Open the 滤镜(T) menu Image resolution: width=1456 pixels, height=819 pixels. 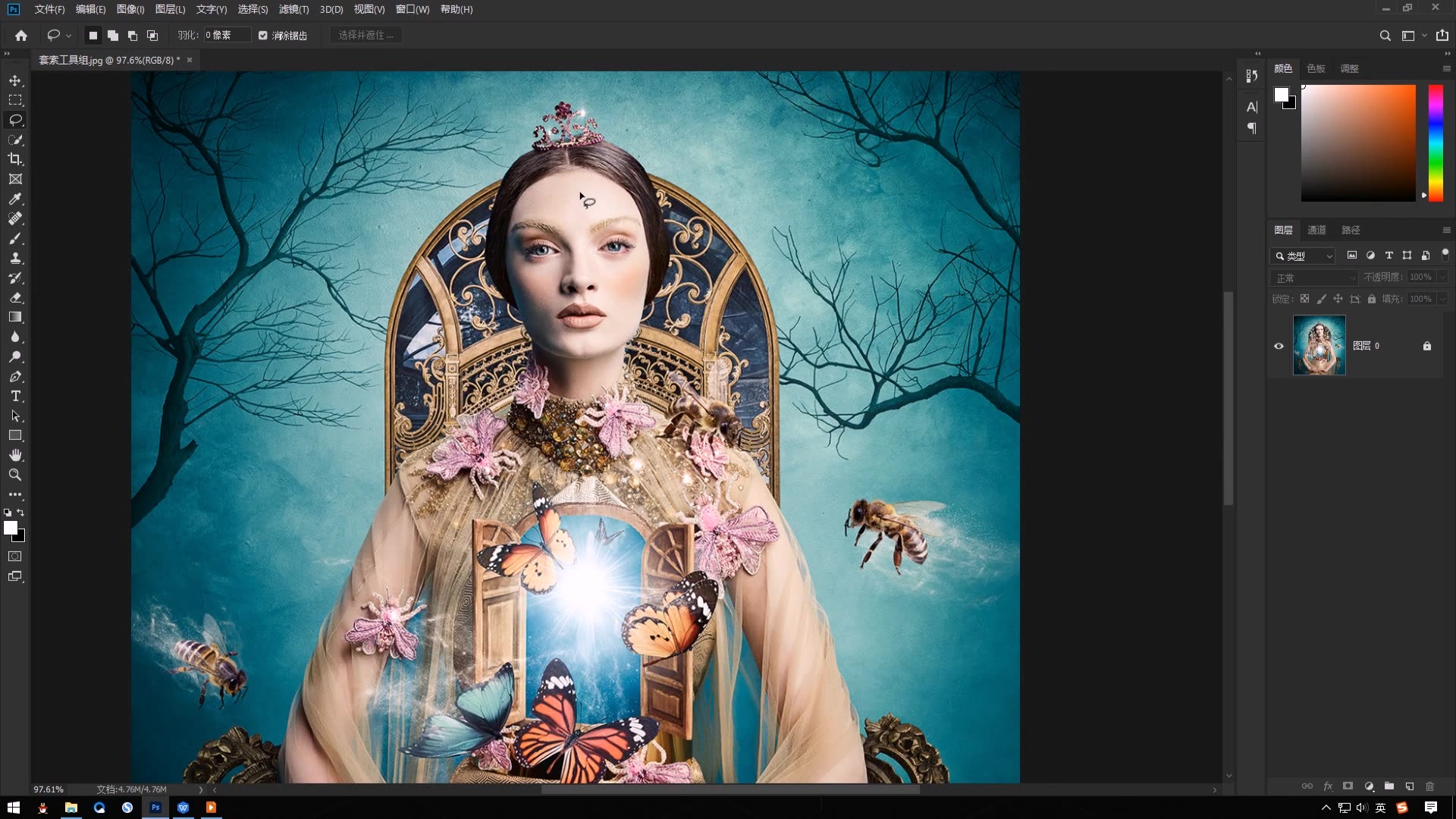pos(293,9)
